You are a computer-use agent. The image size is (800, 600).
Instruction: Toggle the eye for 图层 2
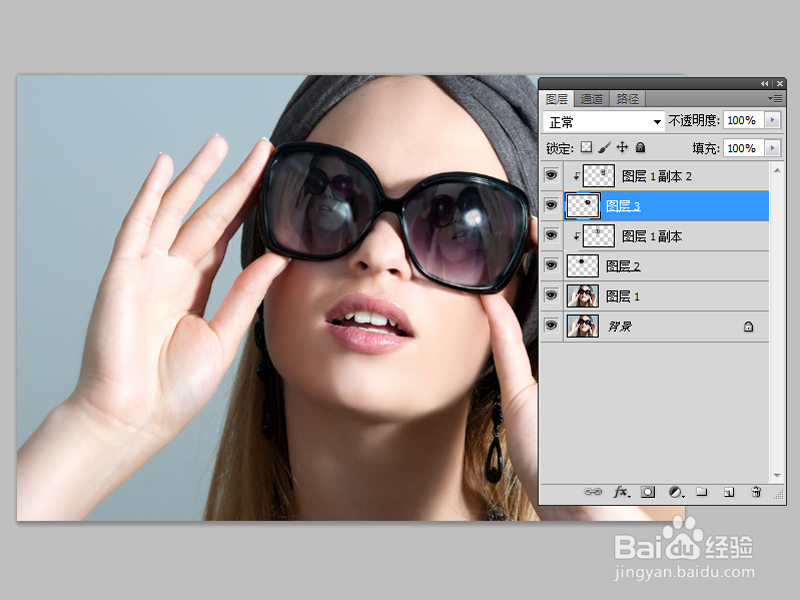pos(552,265)
